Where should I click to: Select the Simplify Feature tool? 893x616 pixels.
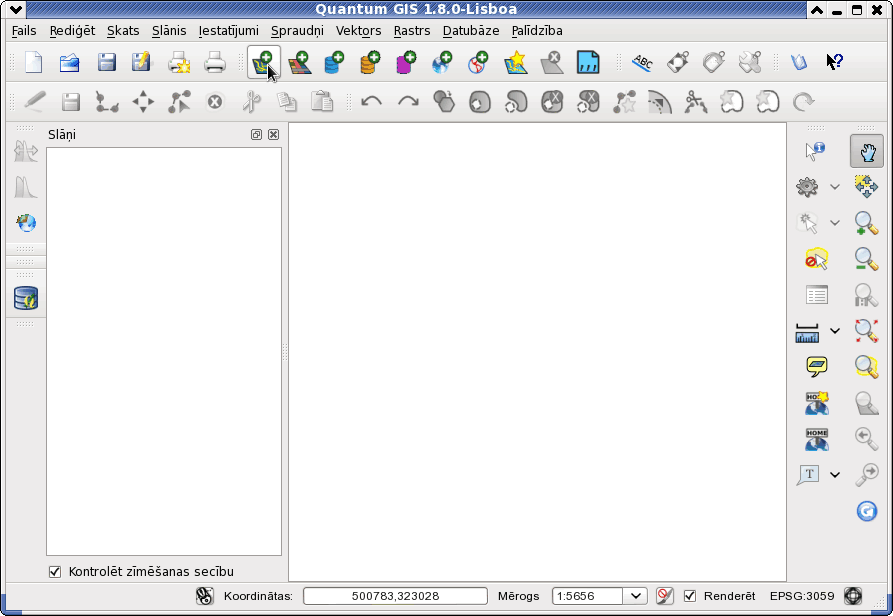[x=444, y=102]
